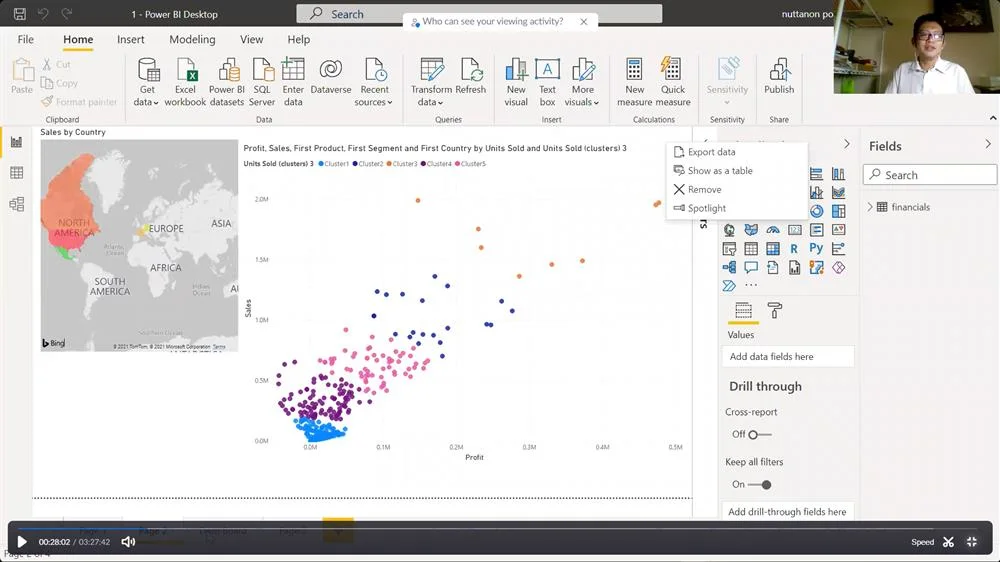This screenshot has height=562, width=1000.
Task: Open the Help ribbon tab
Action: pyautogui.click(x=298, y=40)
